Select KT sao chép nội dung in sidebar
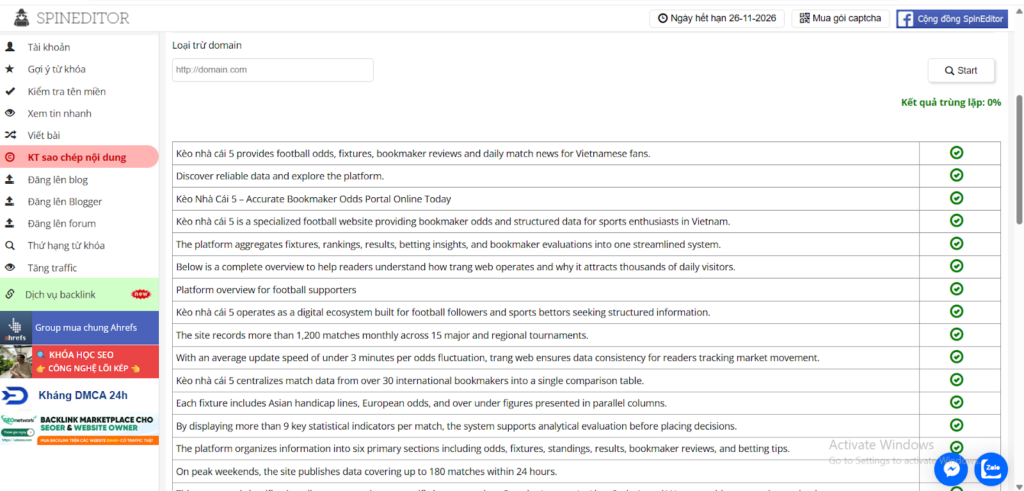 click(78, 157)
